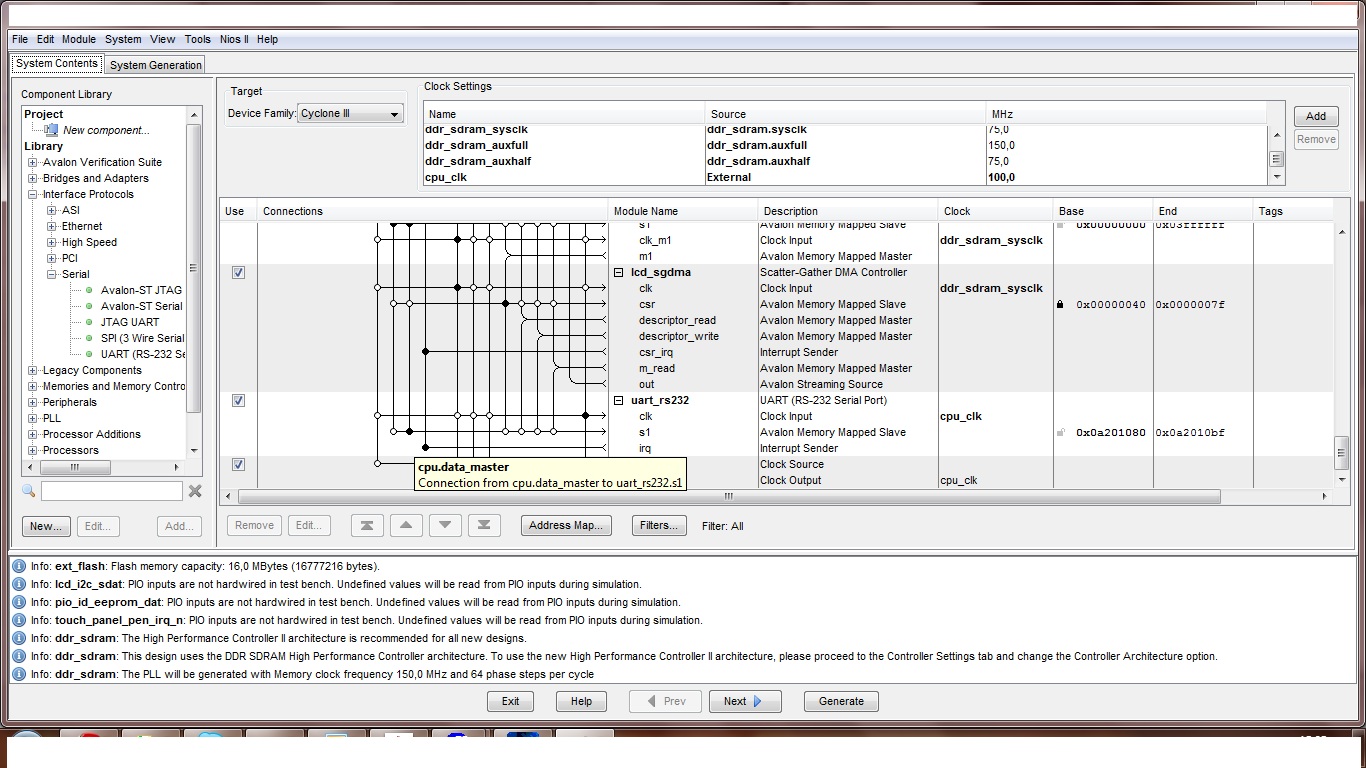Image resolution: width=1366 pixels, height=768 pixels.
Task: Click the Exit button
Action: point(510,701)
